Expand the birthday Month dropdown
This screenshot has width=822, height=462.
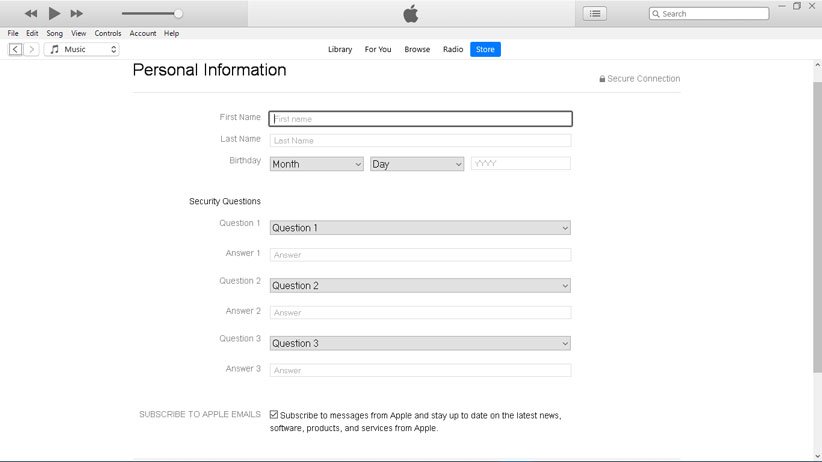(316, 164)
